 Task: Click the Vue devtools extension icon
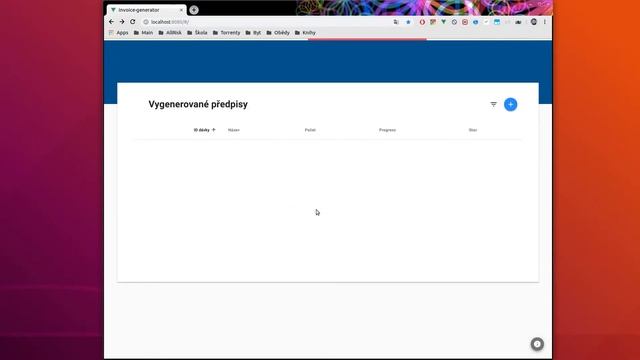443,22
